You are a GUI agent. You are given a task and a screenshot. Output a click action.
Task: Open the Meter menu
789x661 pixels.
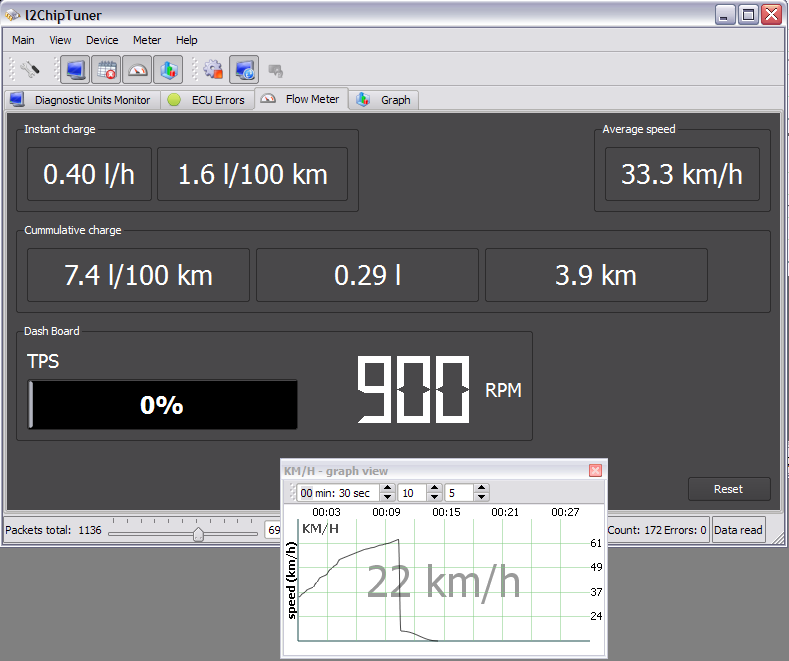point(147,40)
